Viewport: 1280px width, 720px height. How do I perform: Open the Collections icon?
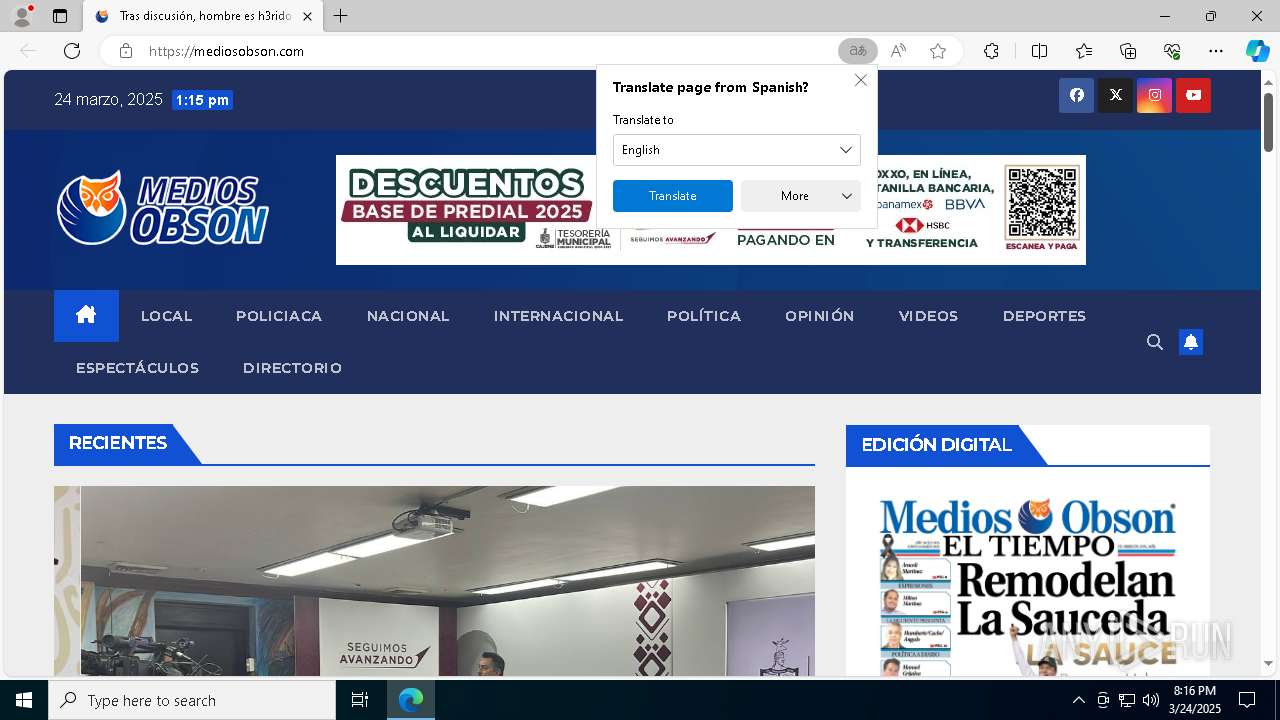[x=1128, y=51]
